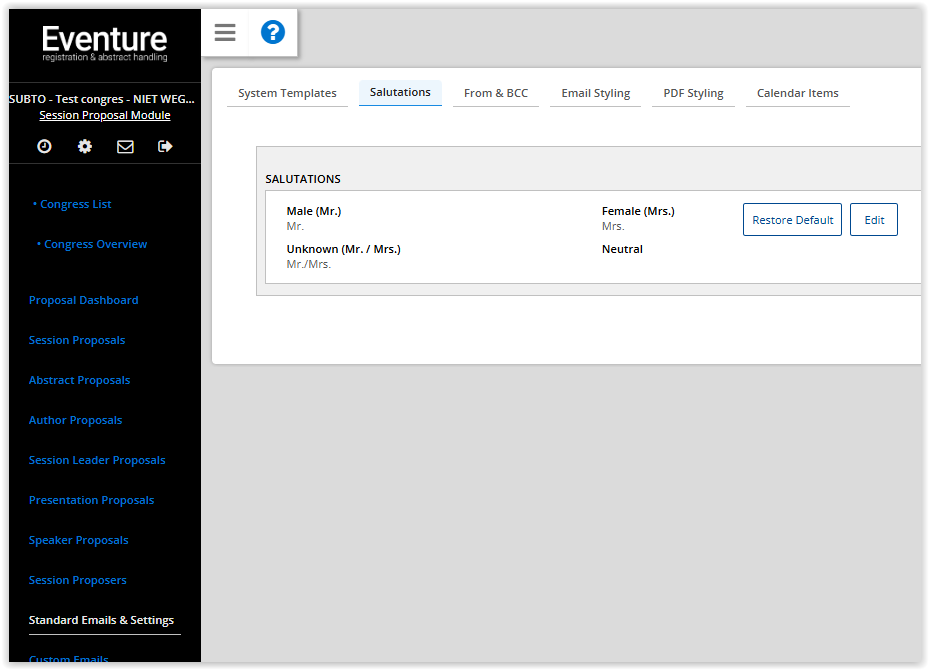Click the clock icon in sidebar
Screen dimensions: 929x670
tap(44, 146)
